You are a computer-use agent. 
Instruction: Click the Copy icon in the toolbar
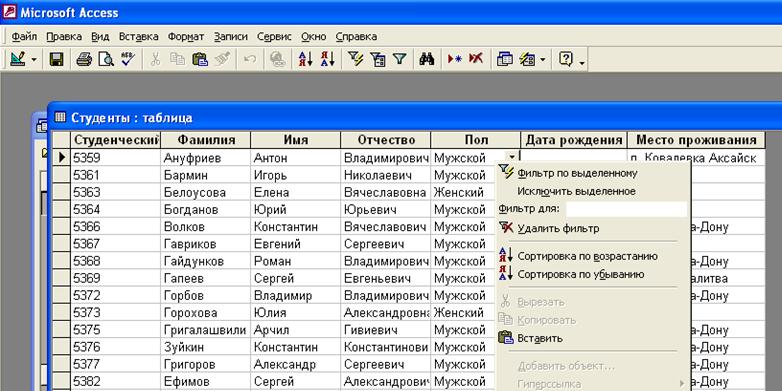click(x=177, y=59)
